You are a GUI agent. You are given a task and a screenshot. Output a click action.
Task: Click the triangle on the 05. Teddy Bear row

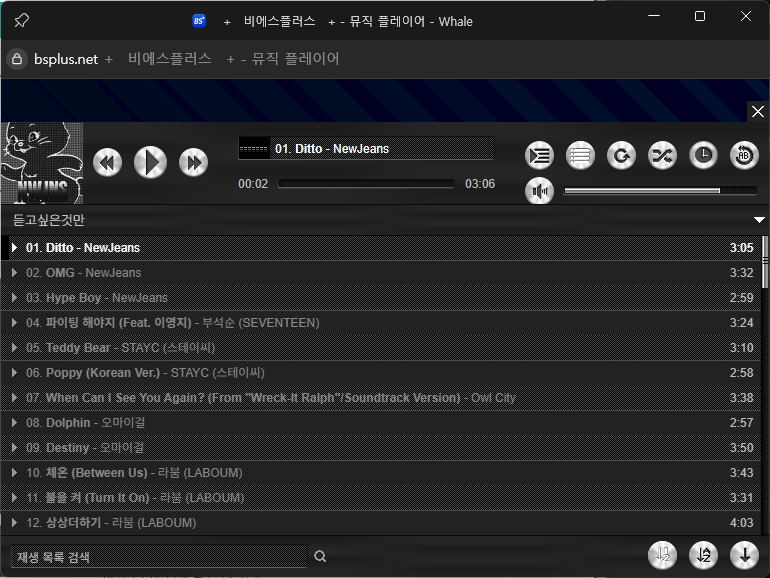[14, 348]
